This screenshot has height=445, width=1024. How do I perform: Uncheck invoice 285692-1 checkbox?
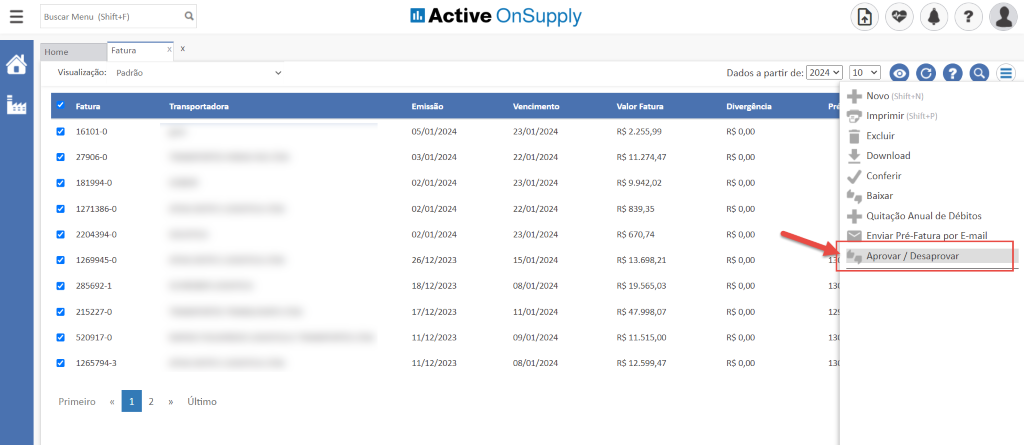61,286
